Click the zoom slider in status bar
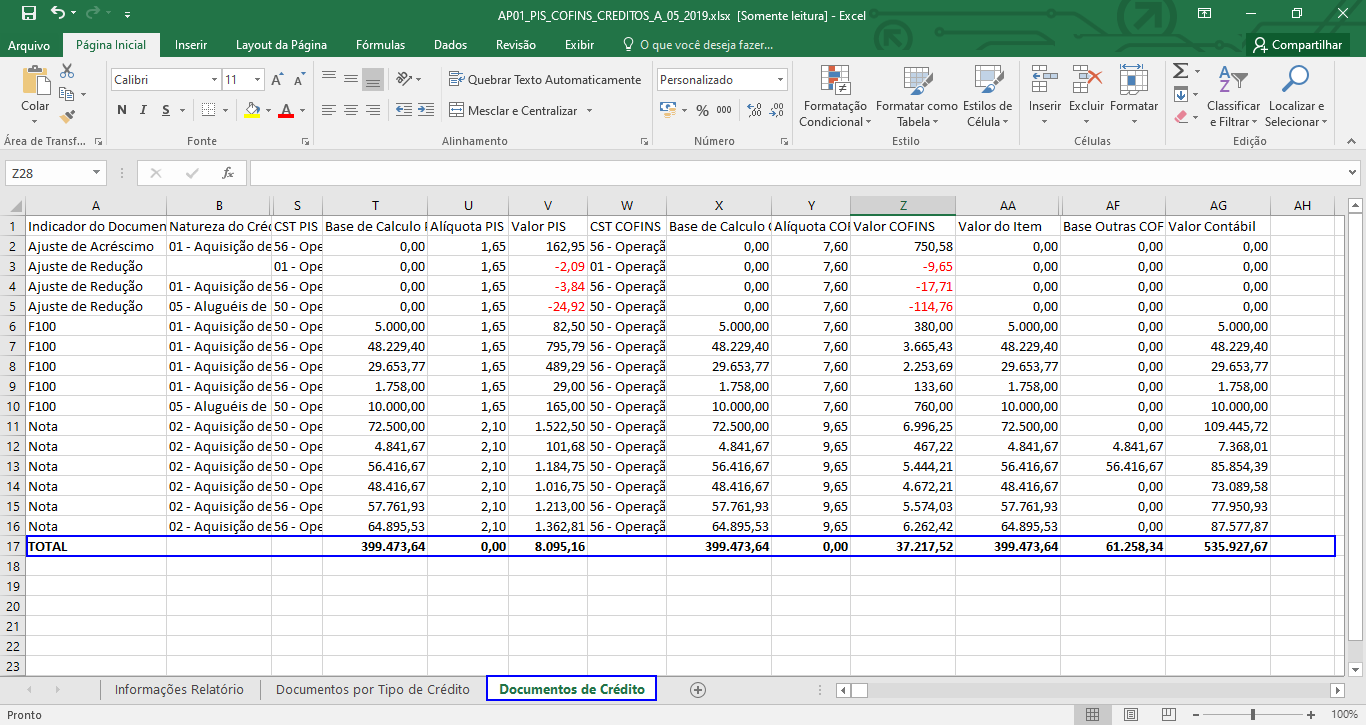The width and height of the screenshot is (1366, 725). point(1253,715)
